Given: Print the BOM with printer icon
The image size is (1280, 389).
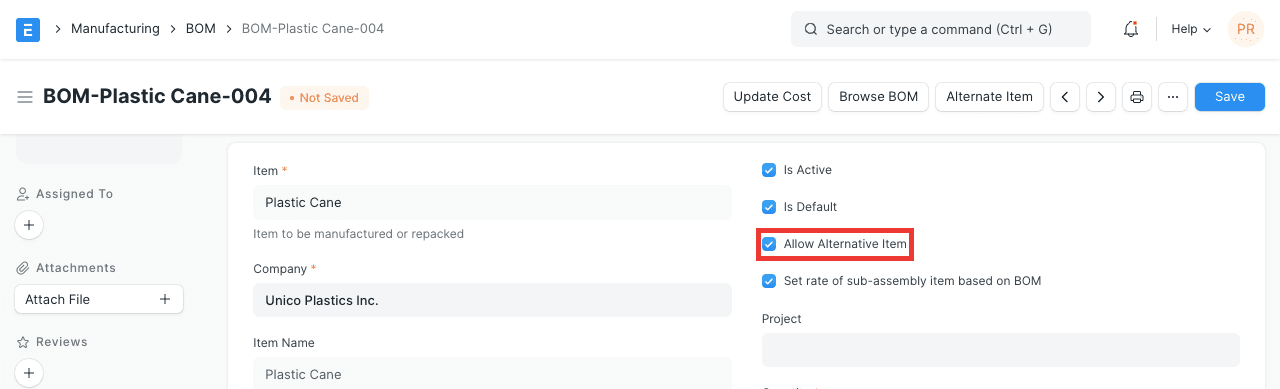Looking at the screenshot, I should coord(1137,97).
